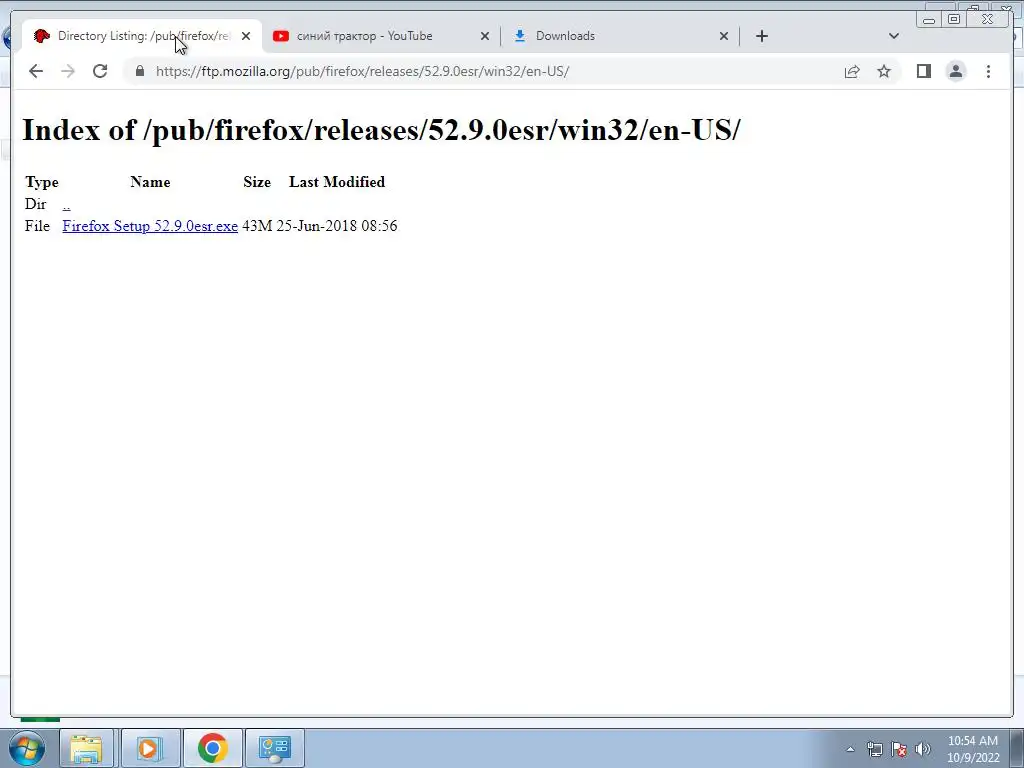Close the Directory Listing tab
Viewport: 1024px width, 768px height.
pos(246,36)
